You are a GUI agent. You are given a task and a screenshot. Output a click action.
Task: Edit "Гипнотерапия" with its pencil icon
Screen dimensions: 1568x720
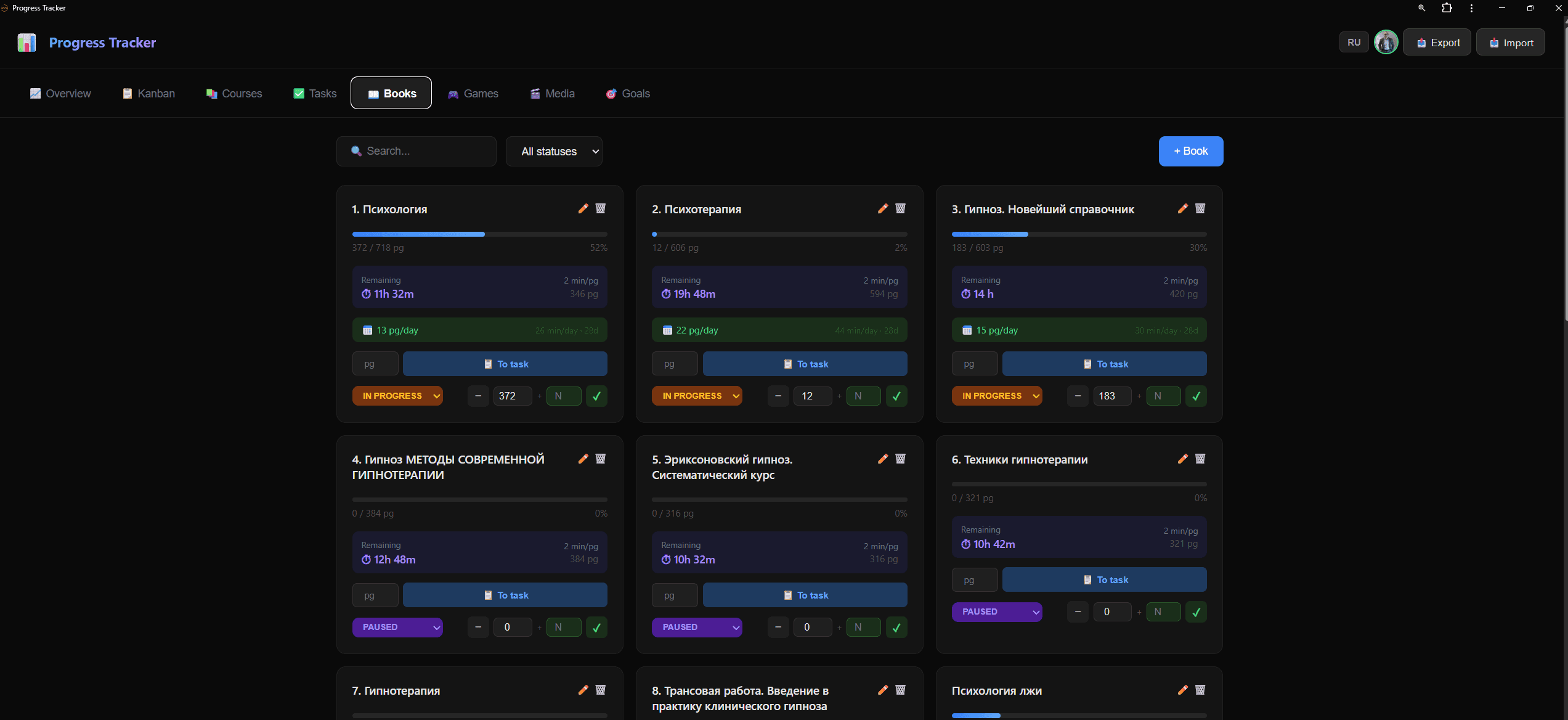click(x=583, y=690)
